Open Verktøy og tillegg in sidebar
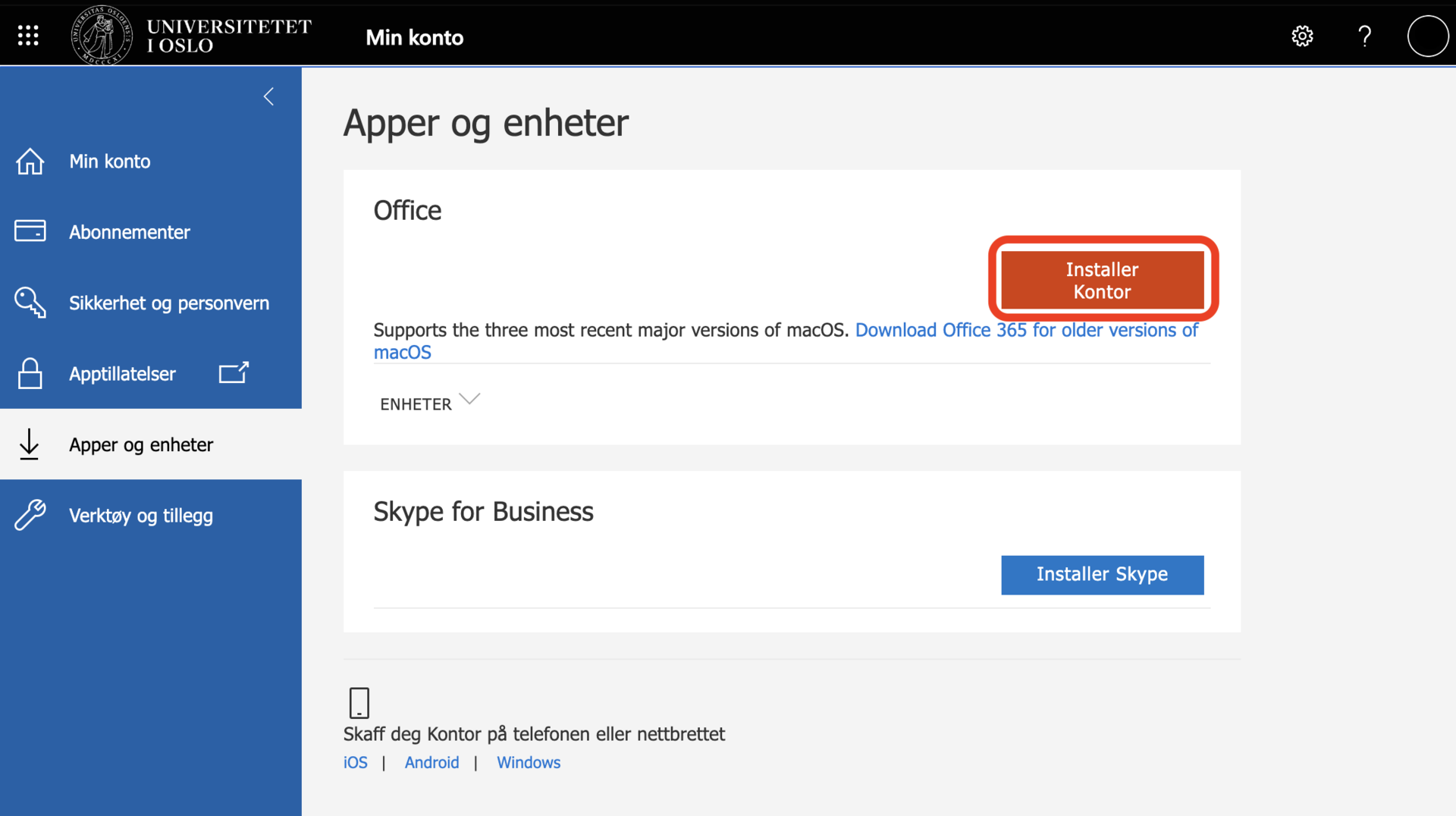 (151, 516)
